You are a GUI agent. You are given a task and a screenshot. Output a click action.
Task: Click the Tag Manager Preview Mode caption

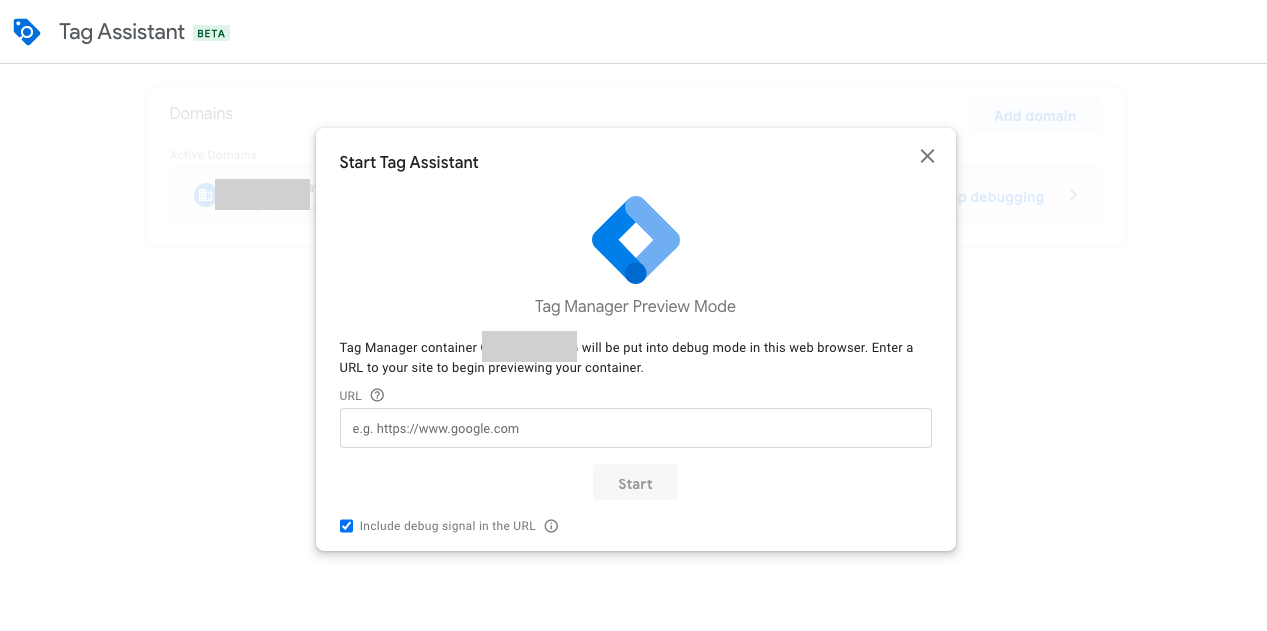[635, 307]
